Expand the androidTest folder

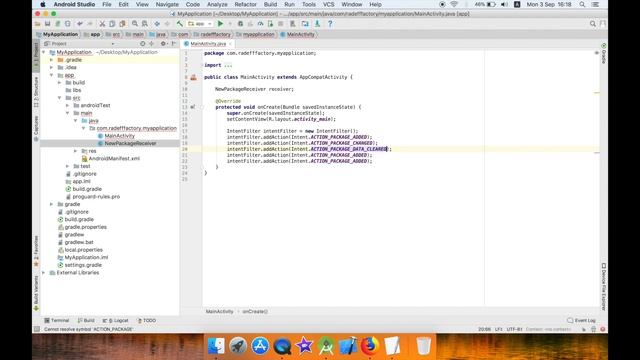pos(67,105)
